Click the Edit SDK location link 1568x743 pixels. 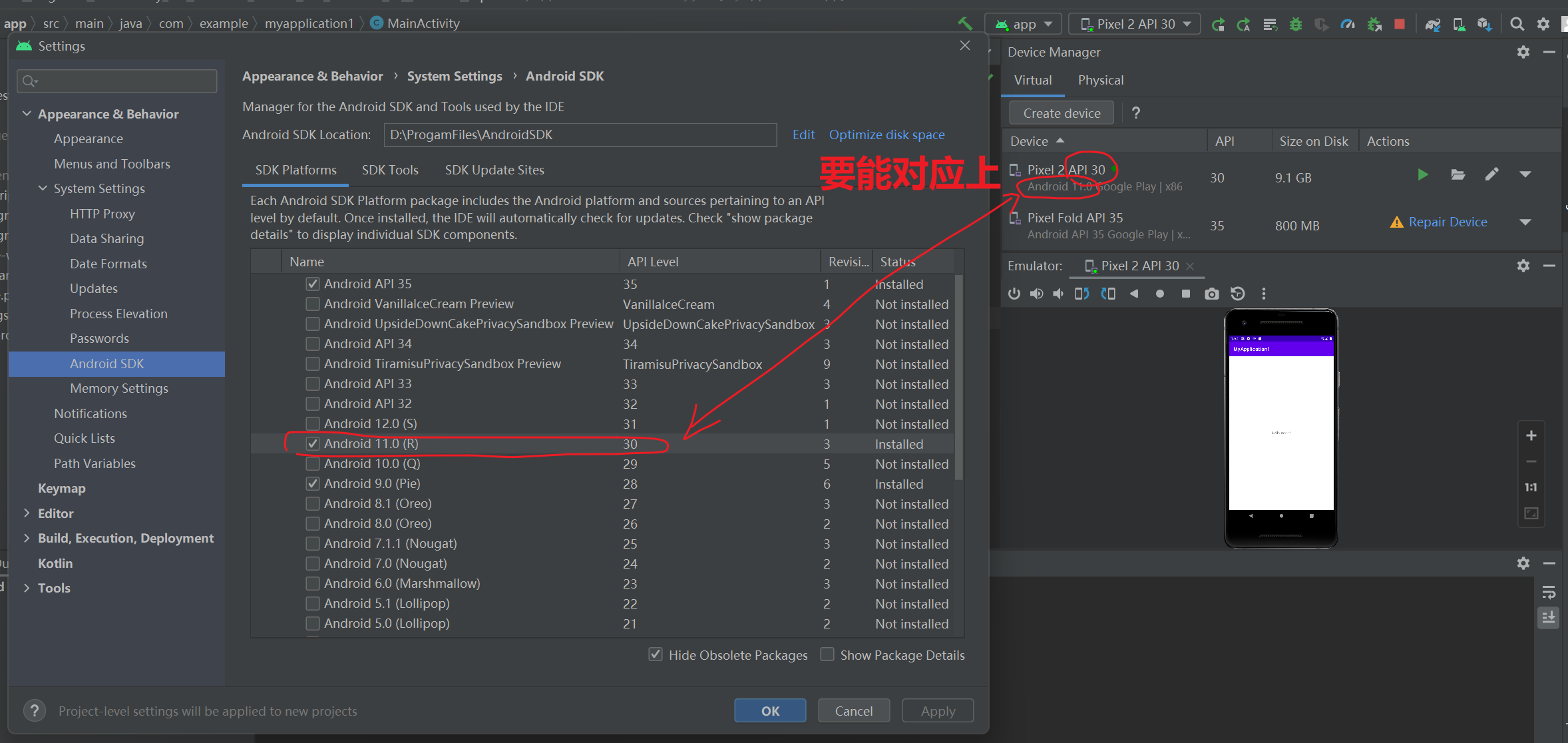coord(803,134)
